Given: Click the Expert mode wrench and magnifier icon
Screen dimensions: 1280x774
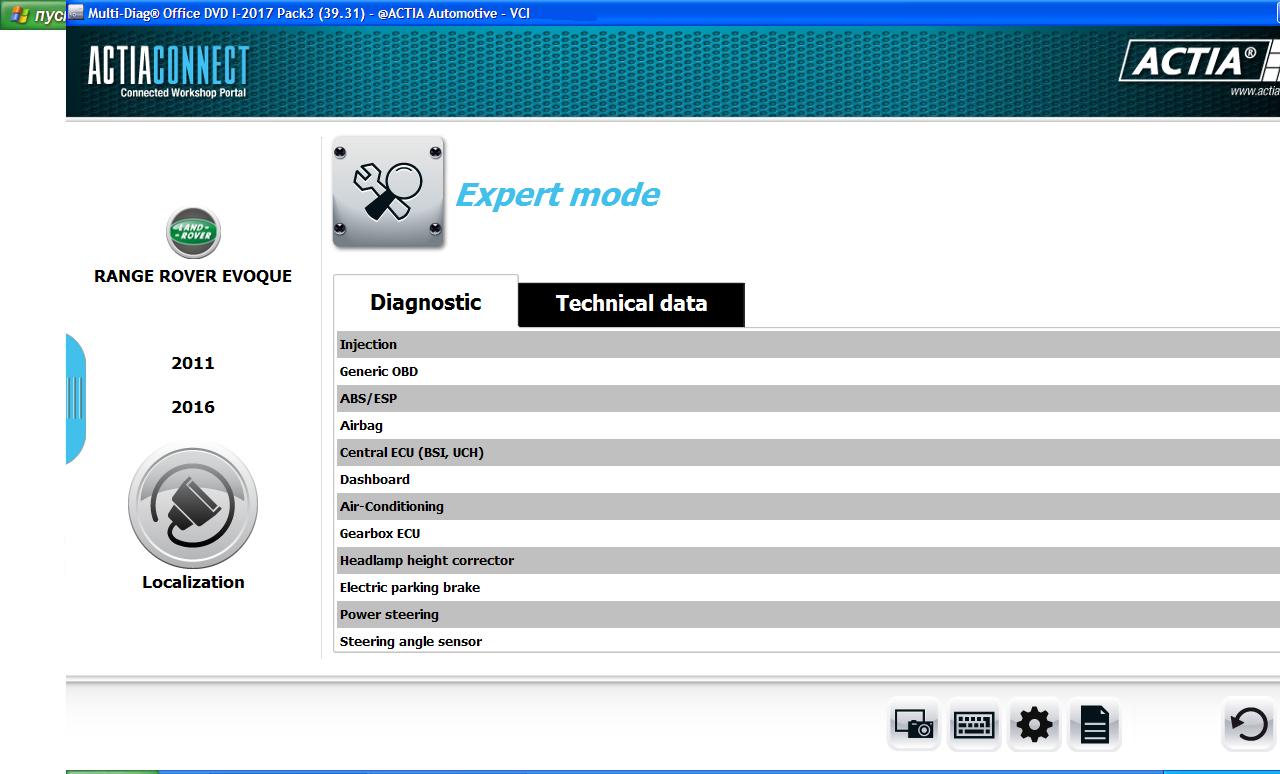Looking at the screenshot, I should tap(388, 192).
